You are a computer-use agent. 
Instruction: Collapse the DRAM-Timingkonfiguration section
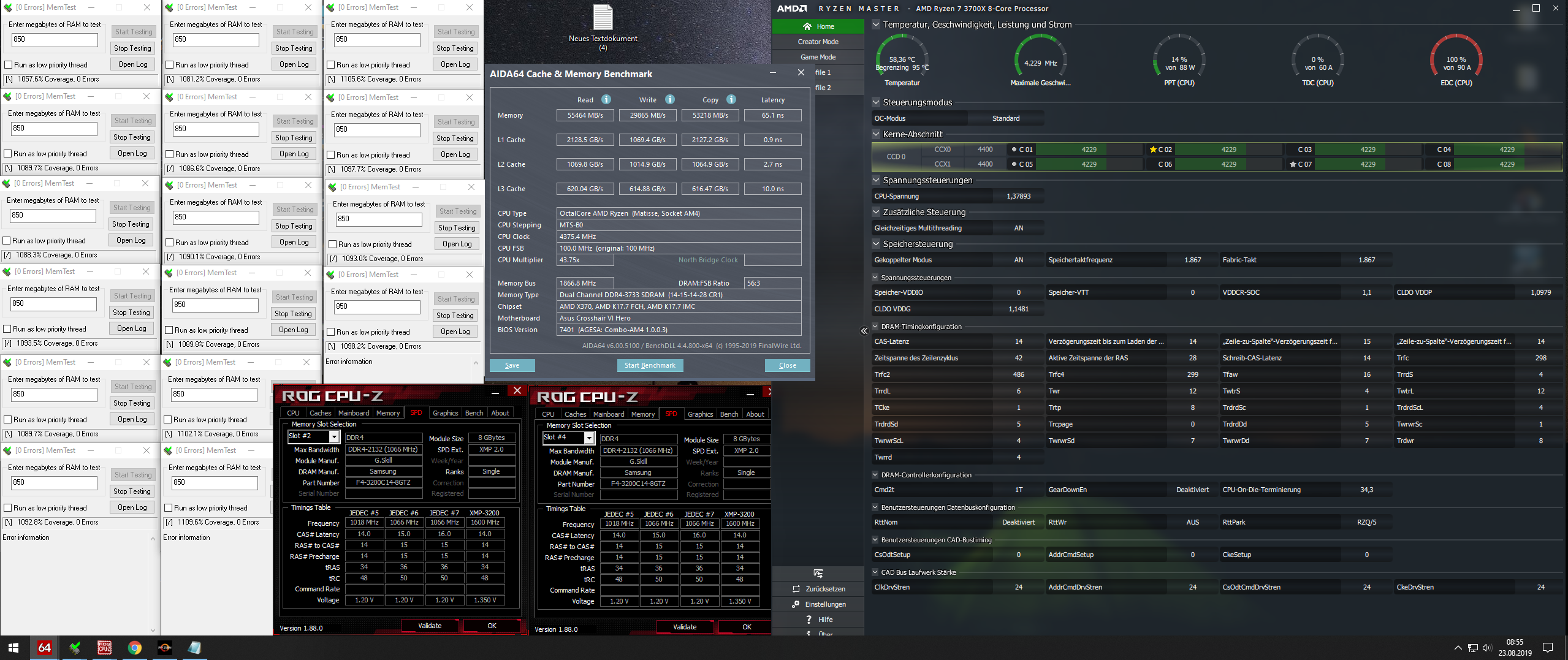point(875,327)
